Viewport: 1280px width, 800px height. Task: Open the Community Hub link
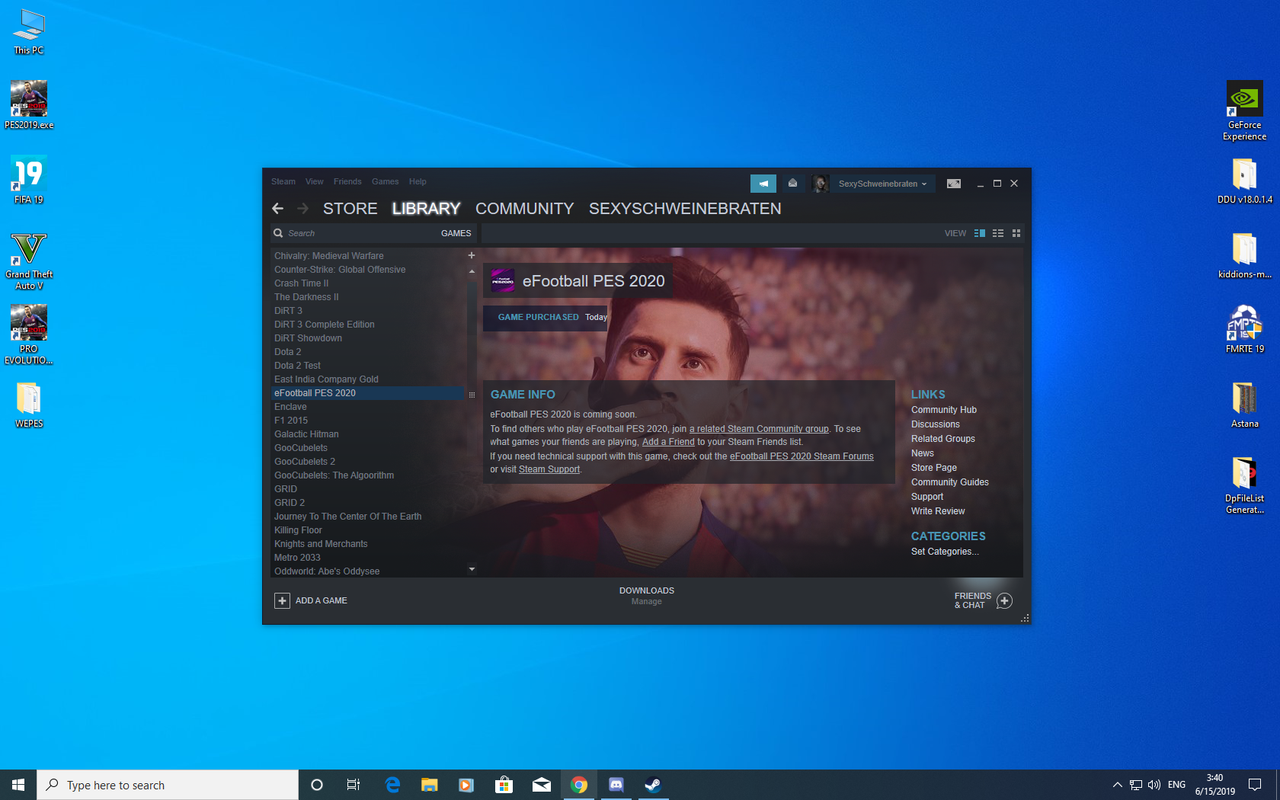(943, 409)
